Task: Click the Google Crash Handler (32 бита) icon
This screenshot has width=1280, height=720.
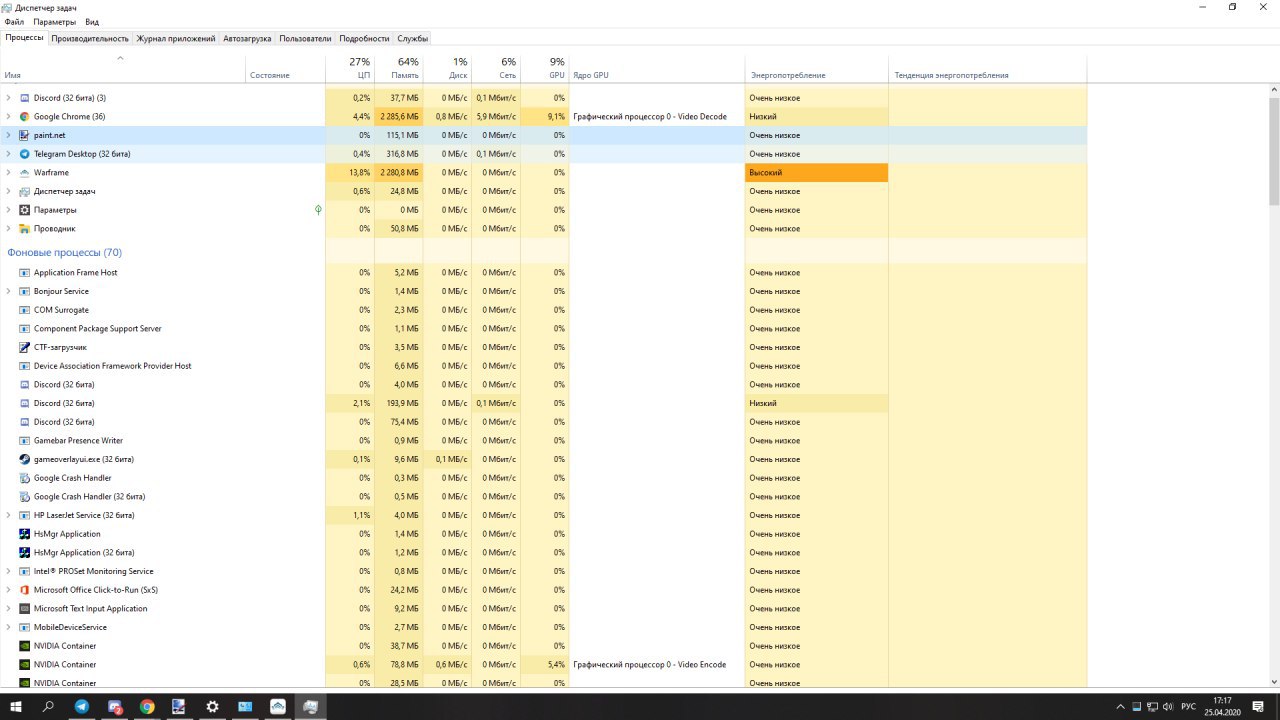Action: [x=25, y=496]
